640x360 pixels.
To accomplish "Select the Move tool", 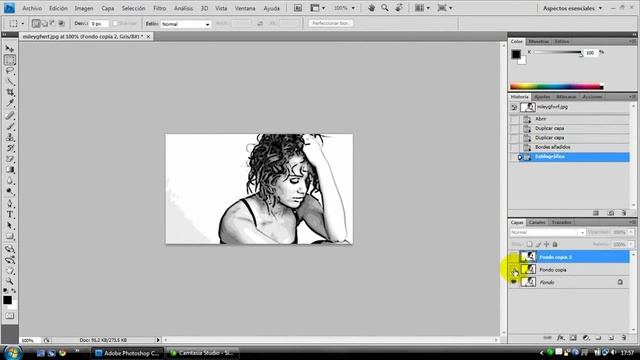I will 9,49.
